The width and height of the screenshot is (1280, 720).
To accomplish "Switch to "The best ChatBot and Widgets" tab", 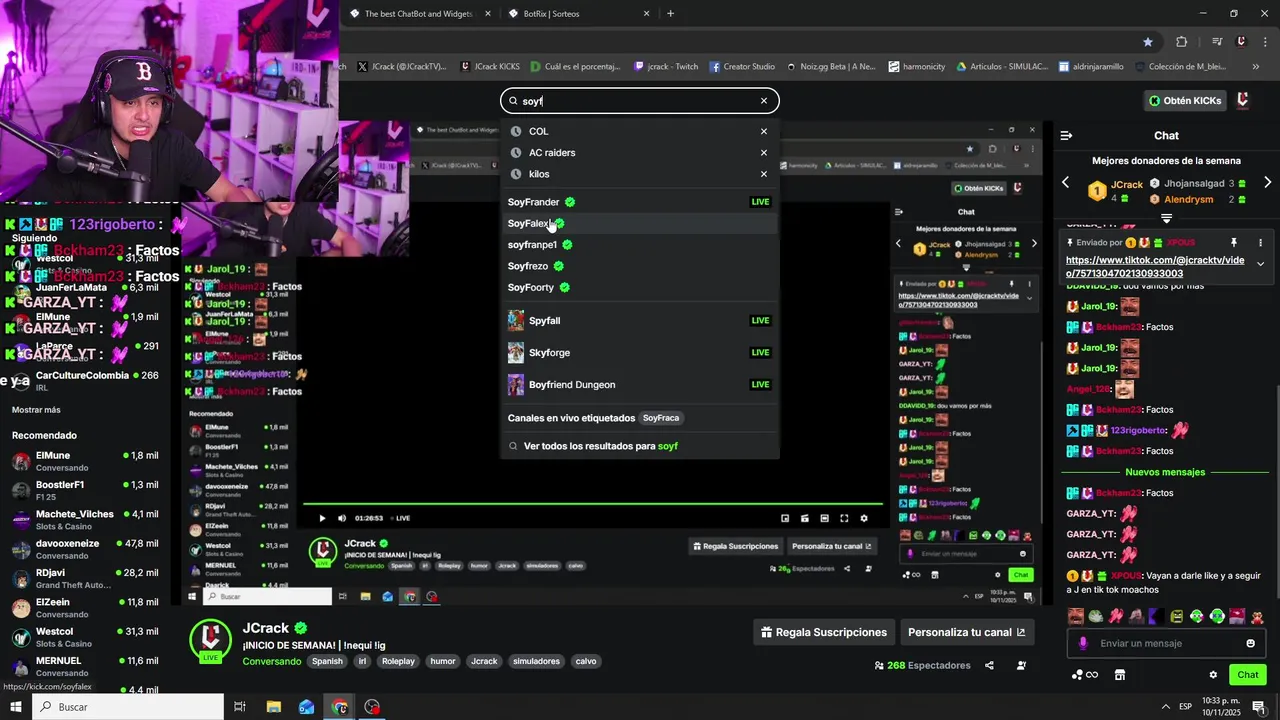I will point(420,14).
